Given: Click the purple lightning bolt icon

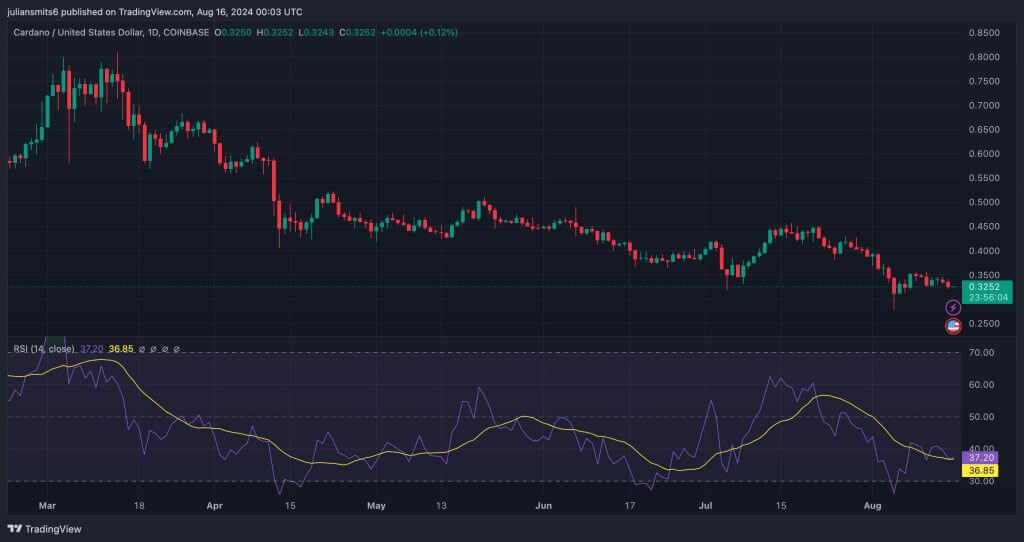Looking at the screenshot, I should coord(953,308).
